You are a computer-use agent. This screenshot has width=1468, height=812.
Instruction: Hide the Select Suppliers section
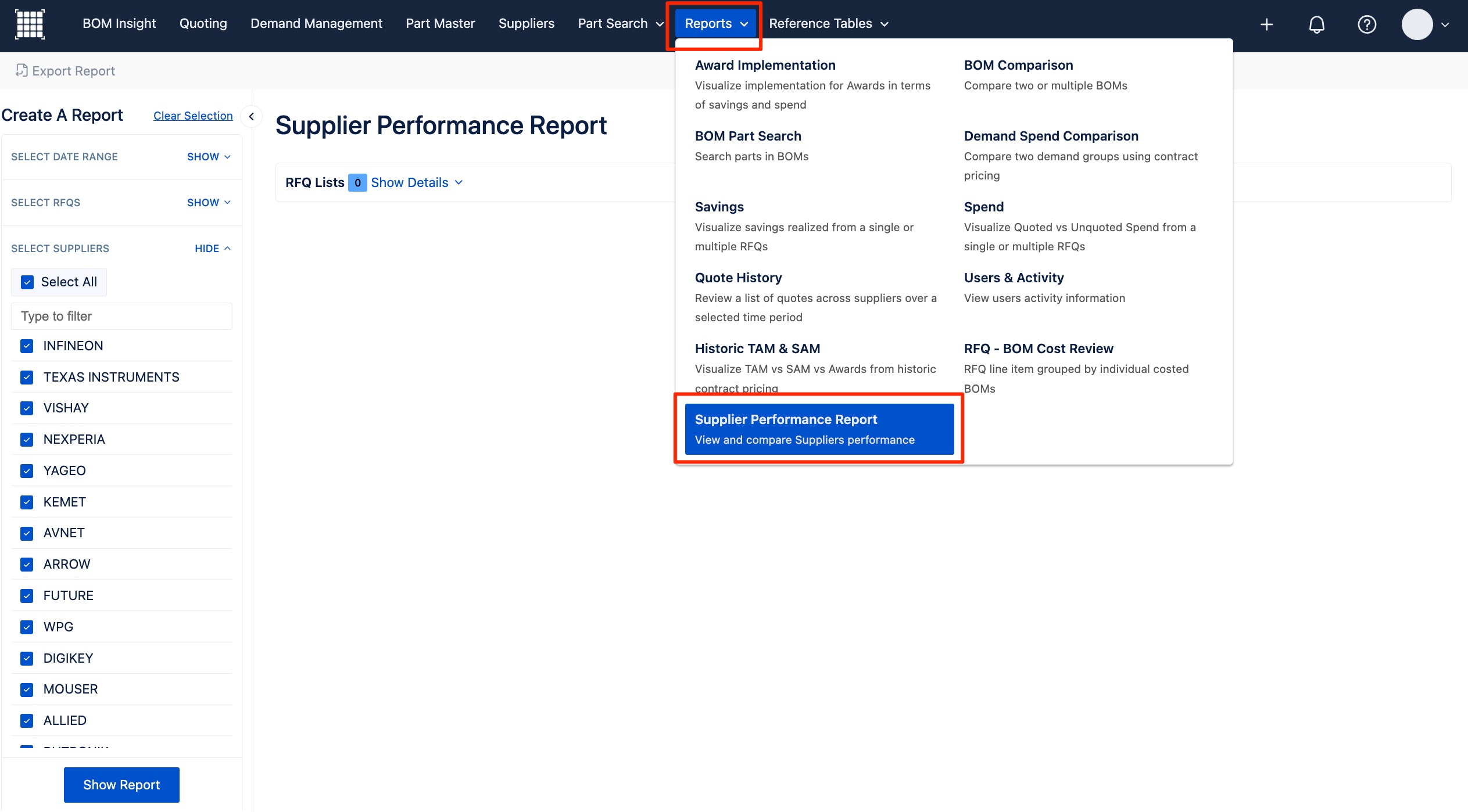pos(213,249)
